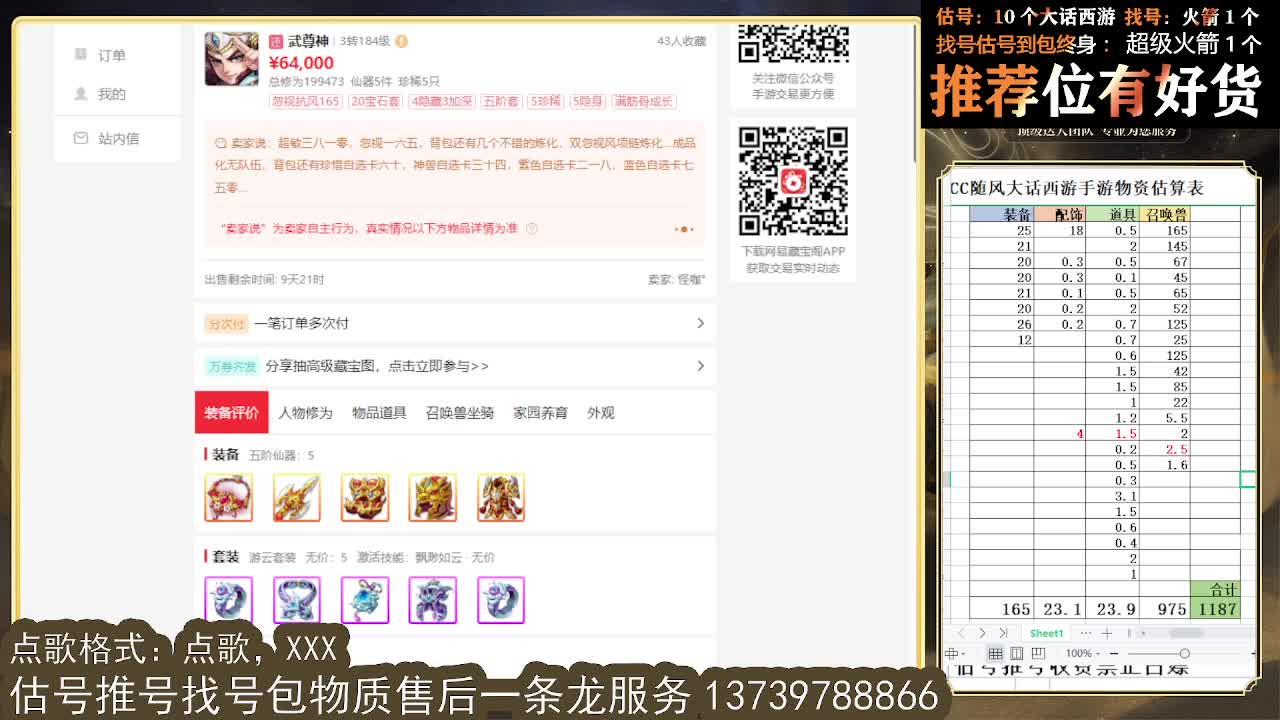Image resolution: width=1280 pixels, height=720 pixels.
Task: Click the second 游云套装 set item icon
Action: [297, 600]
